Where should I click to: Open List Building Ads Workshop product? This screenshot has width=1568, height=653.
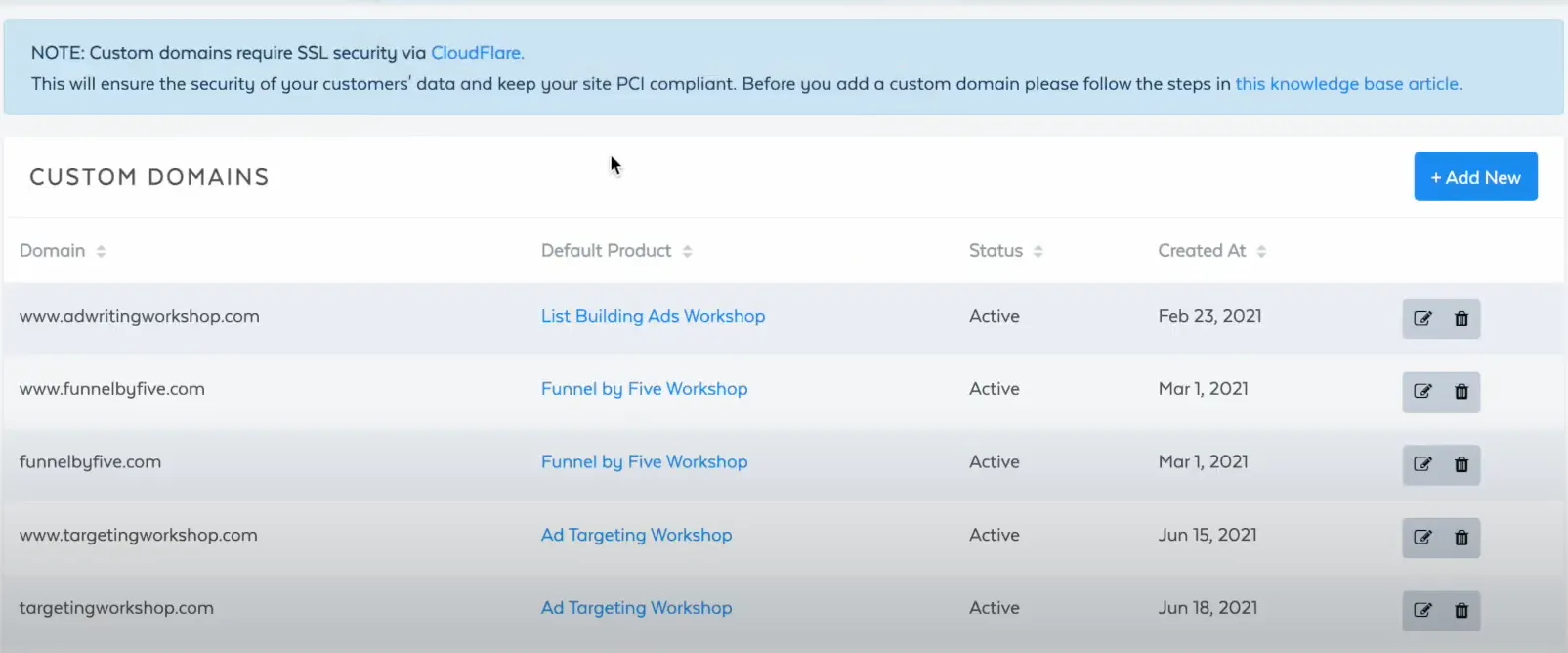(653, 316)
